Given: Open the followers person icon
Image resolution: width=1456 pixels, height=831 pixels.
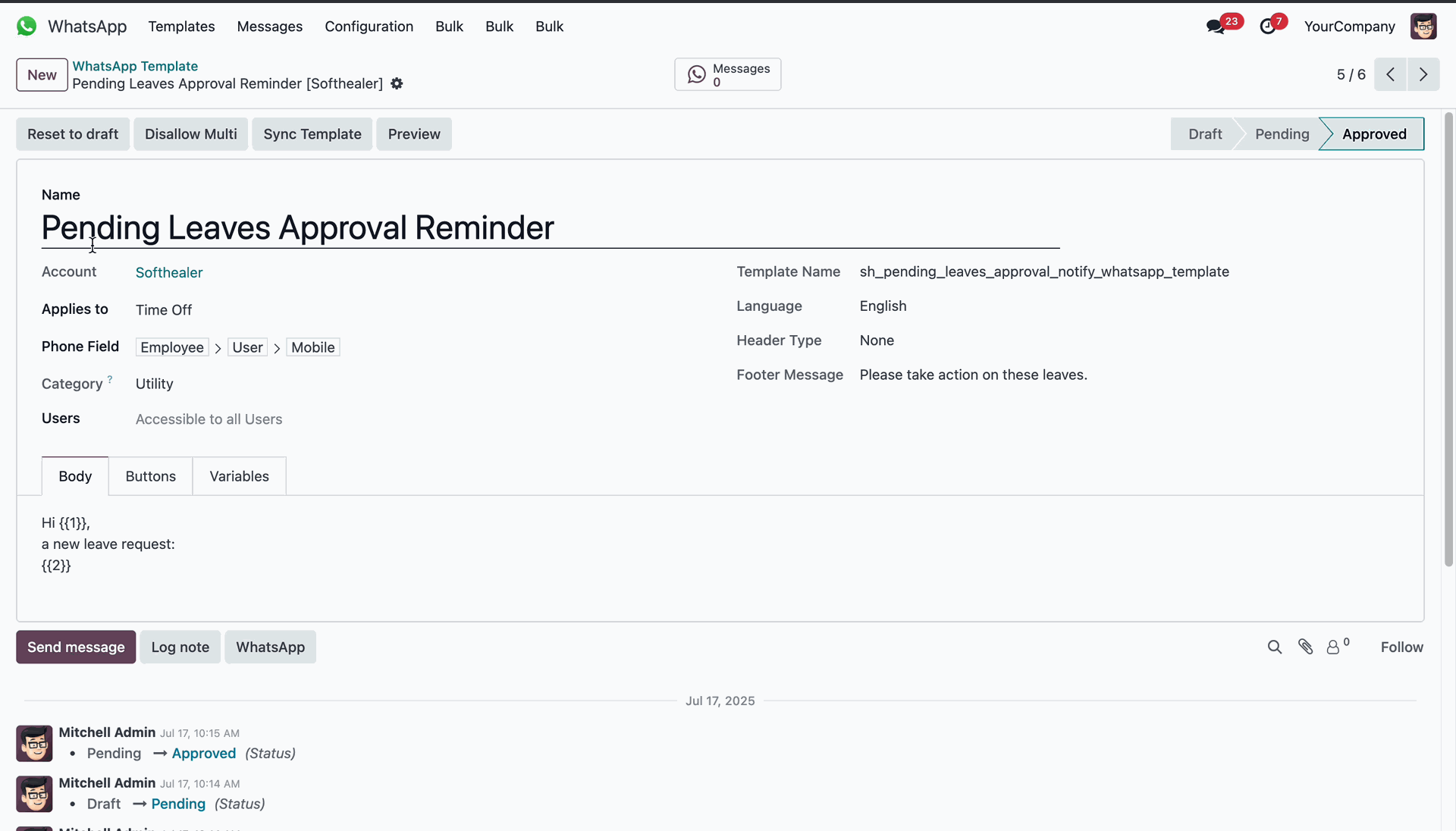Looking at the screenshot, I should (x=1333, y=647).
